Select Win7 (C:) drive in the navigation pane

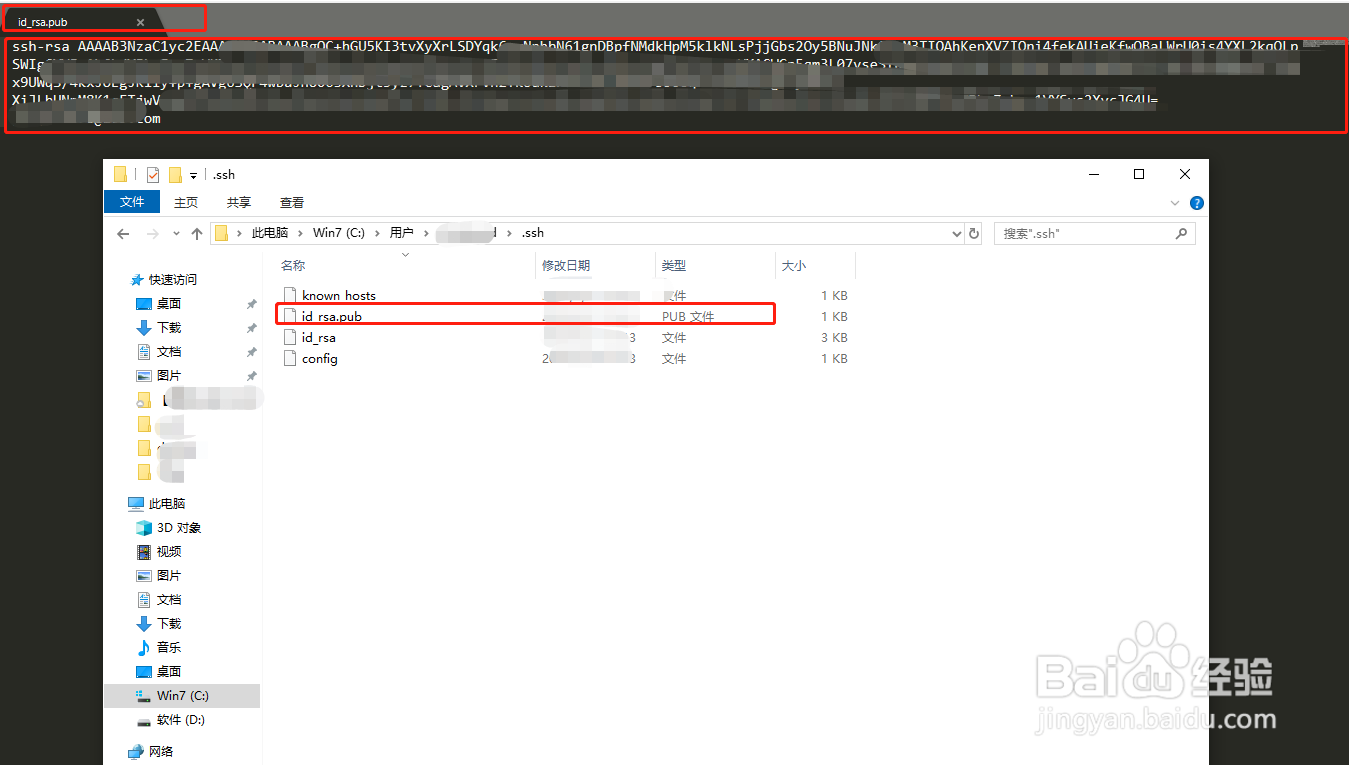pyautogui.click(x=182, y=695)
